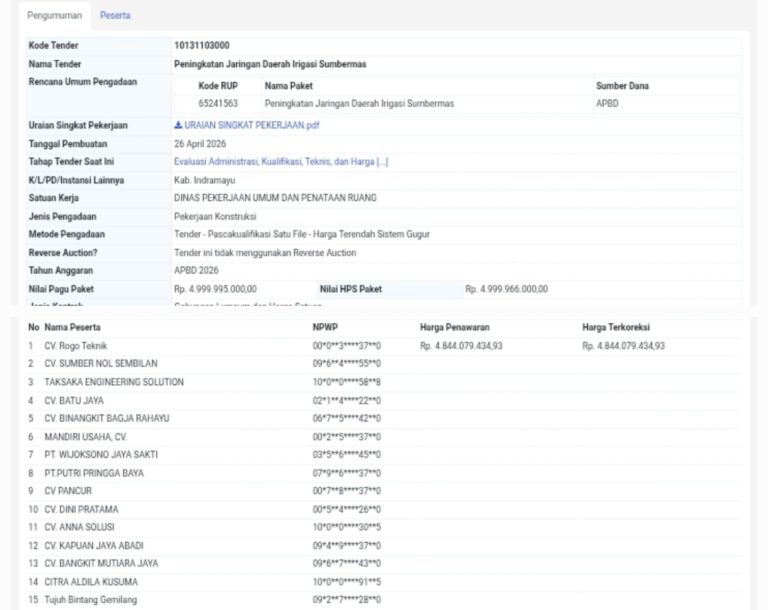Image resolution: width=768 pixels, height=610 pixels.
Task: Select the Kode RUP value 65241563
Action: 218,103
